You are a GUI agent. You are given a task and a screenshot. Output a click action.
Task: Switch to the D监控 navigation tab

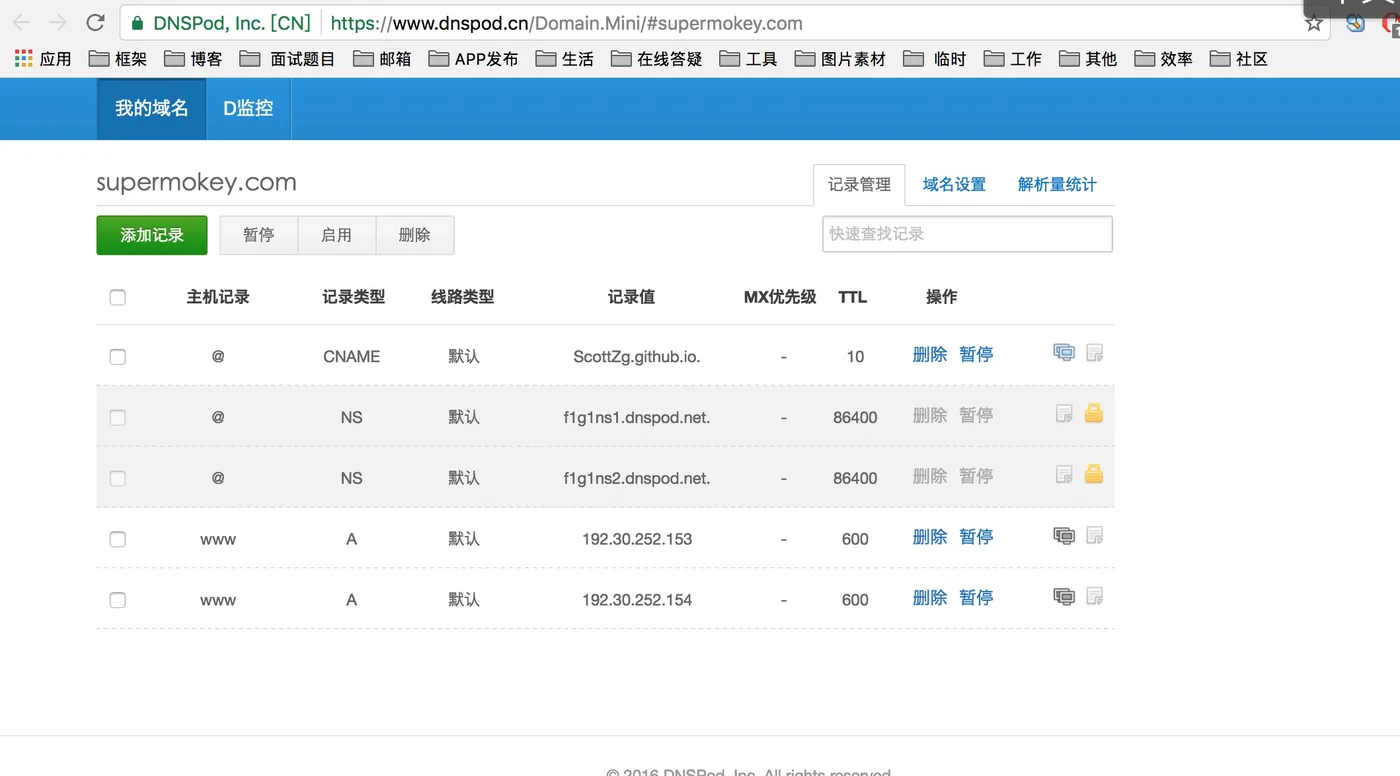click(x=248, y=109)
